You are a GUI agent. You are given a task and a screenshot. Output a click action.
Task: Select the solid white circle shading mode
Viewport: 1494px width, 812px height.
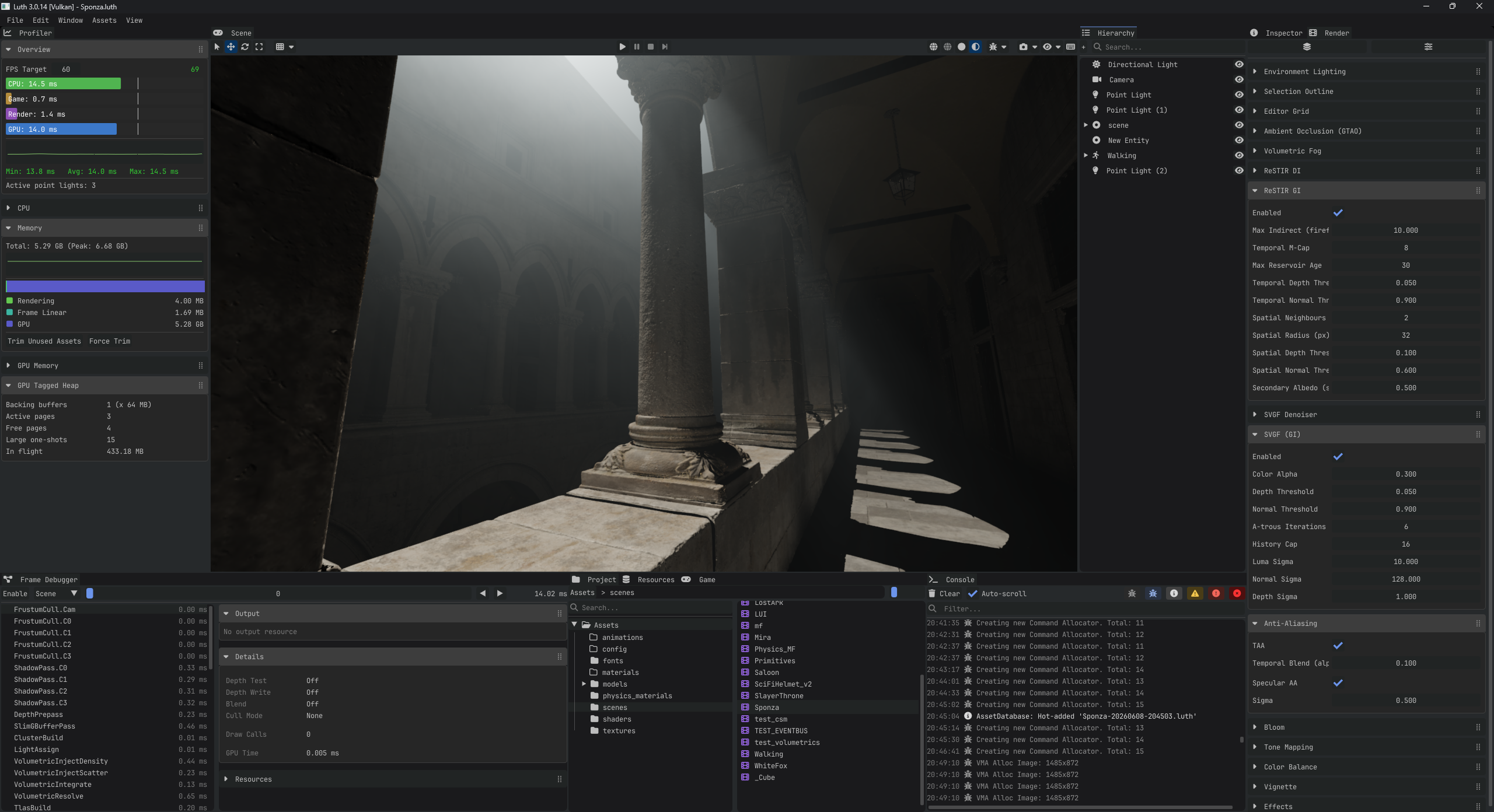[x=961, y=47]
